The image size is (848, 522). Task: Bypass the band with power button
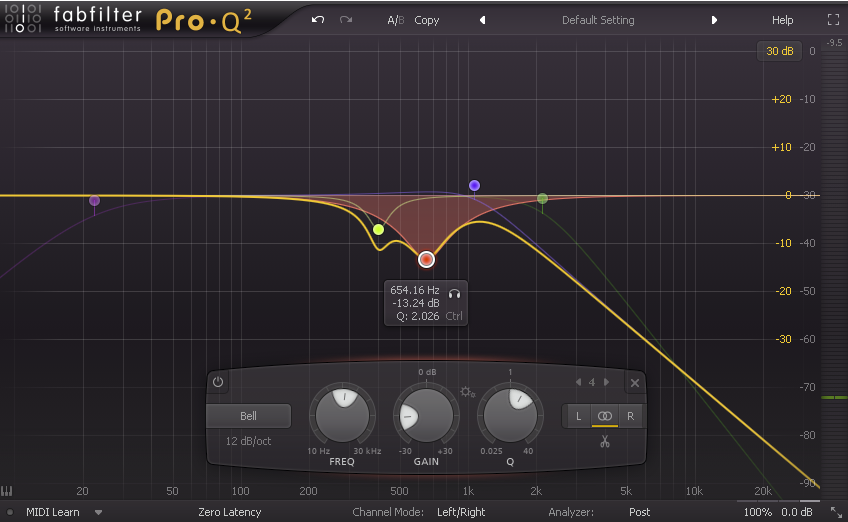[218, 382]
